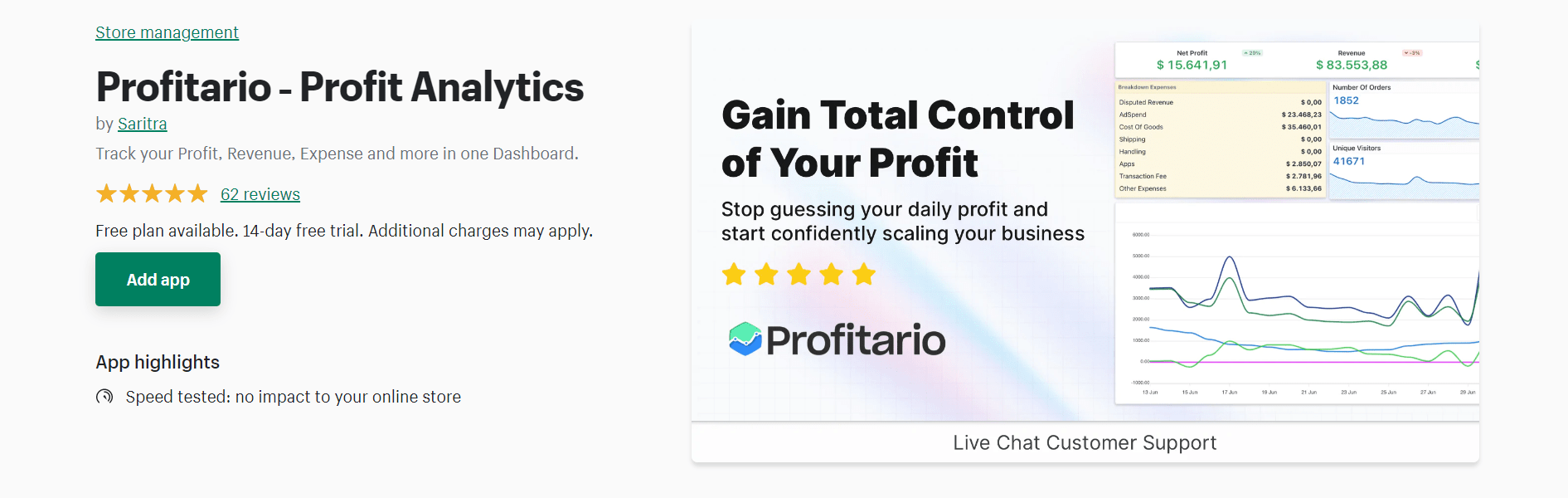Select the AdSpend expense row
The image size is (1568, 498).
pyautogui.click(x=1219, y=115)
